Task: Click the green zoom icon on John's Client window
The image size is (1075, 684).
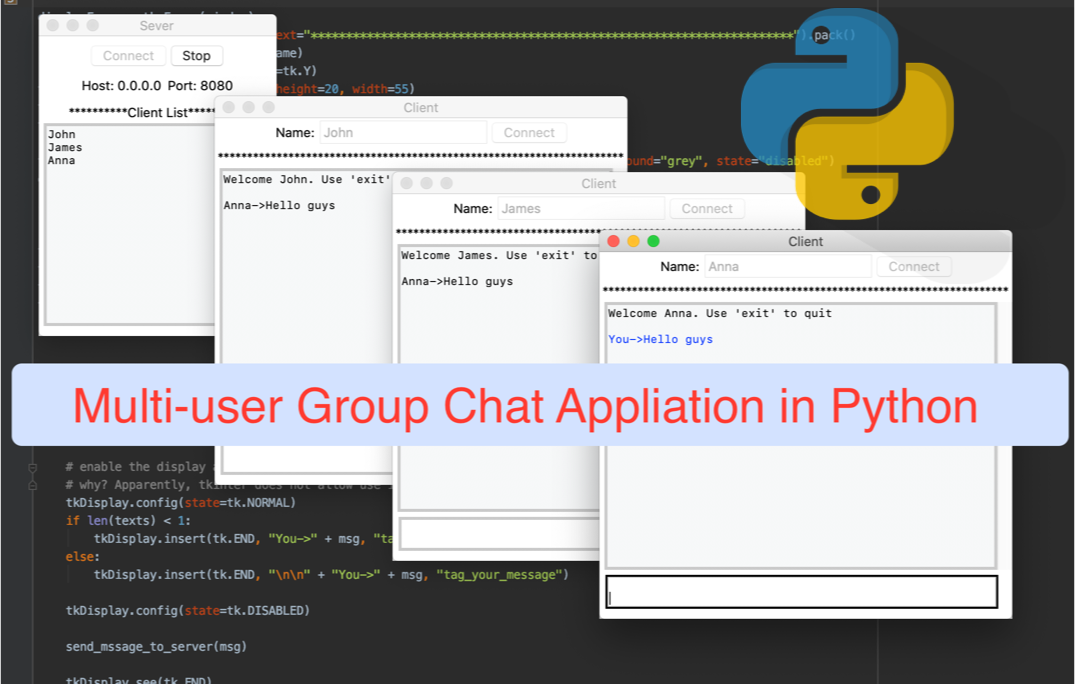Action: pyautogui.click(x=268, y=107)
